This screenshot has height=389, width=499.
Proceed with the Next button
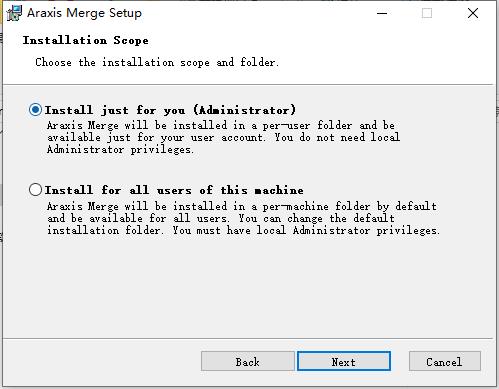tap(344, 361)
